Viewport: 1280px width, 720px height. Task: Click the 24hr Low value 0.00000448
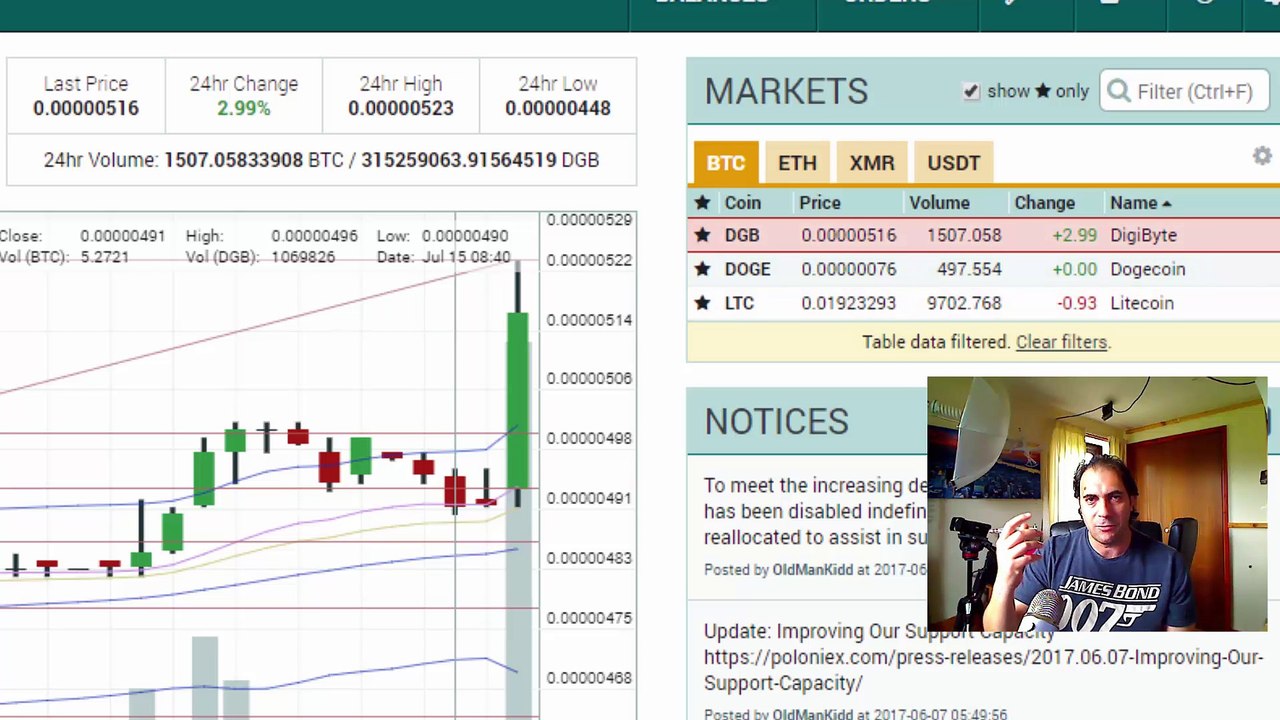pyautogui.click(x=557, y=108)
